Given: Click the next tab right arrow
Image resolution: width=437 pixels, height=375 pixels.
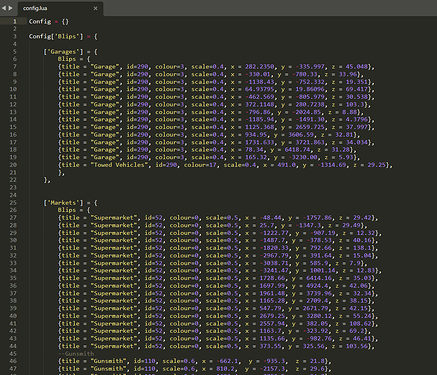Looking at the screenshot, I should [x=10, y=8].
